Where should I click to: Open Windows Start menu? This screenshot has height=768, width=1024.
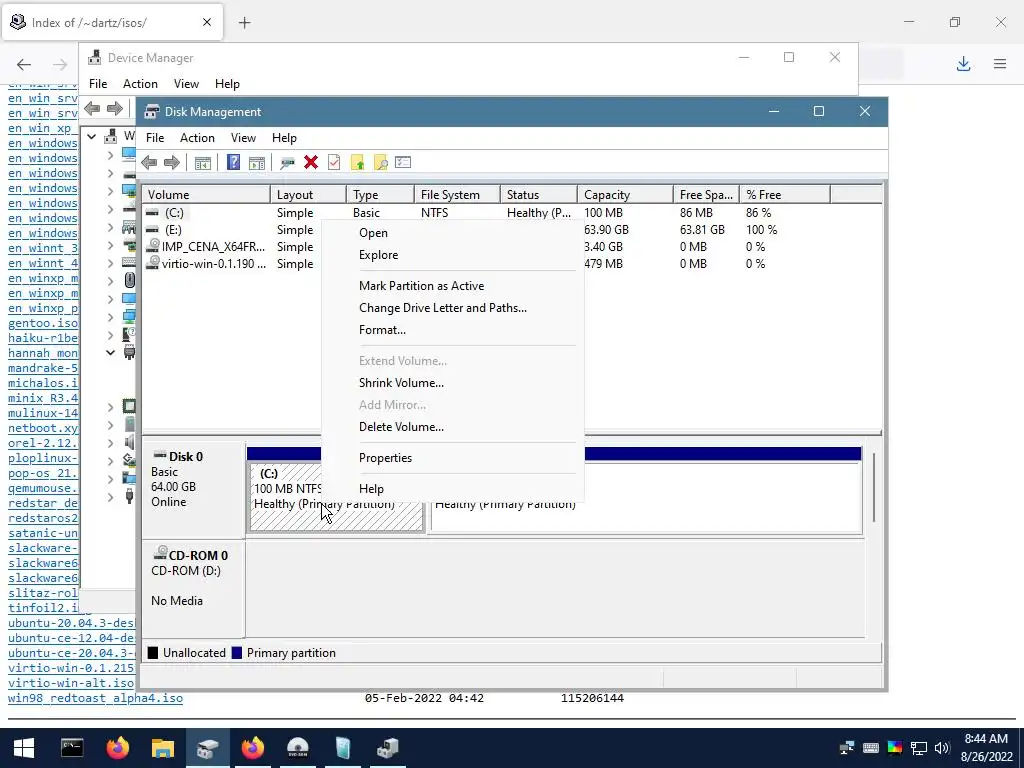pos(24,748)
